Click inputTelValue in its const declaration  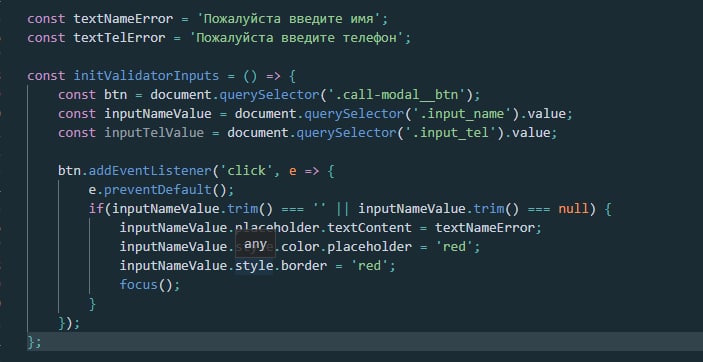click(154, 133)
